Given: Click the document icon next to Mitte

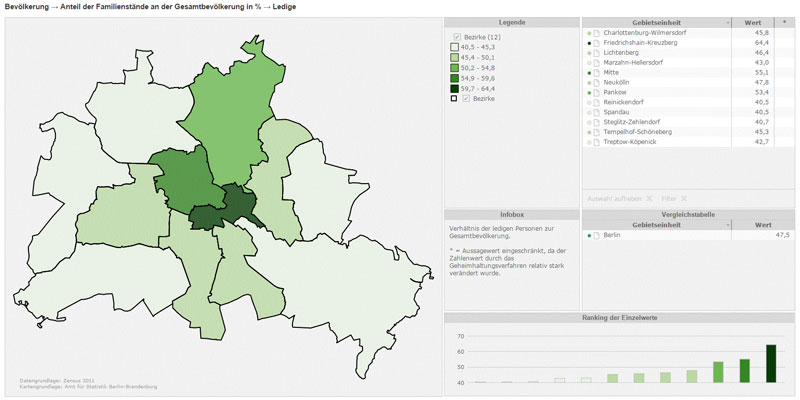Looking at the screenshot, I should pyautogui.click(x=596, y=73).
